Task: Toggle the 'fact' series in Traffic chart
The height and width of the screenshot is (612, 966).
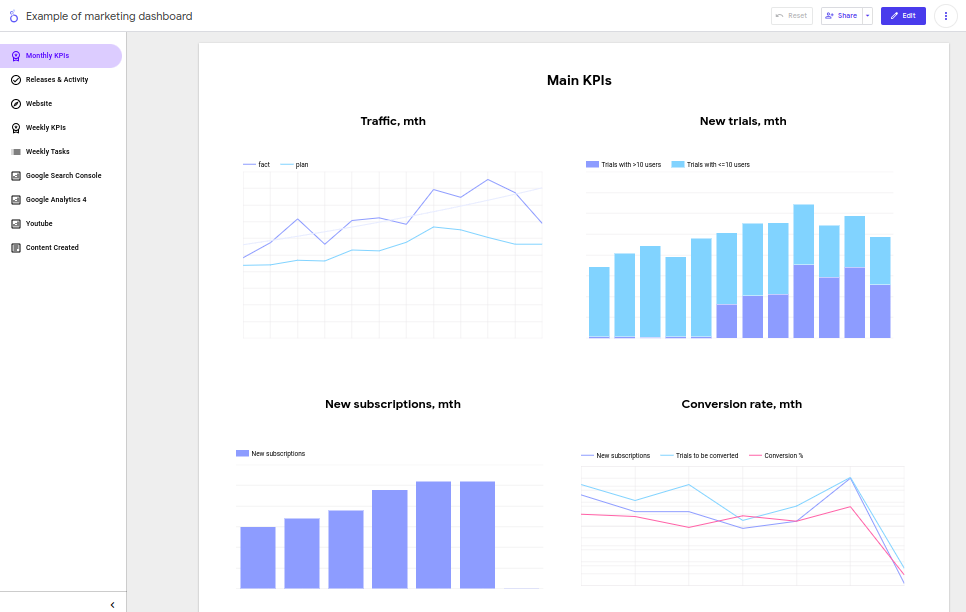Action: click(x=256, y=164)
